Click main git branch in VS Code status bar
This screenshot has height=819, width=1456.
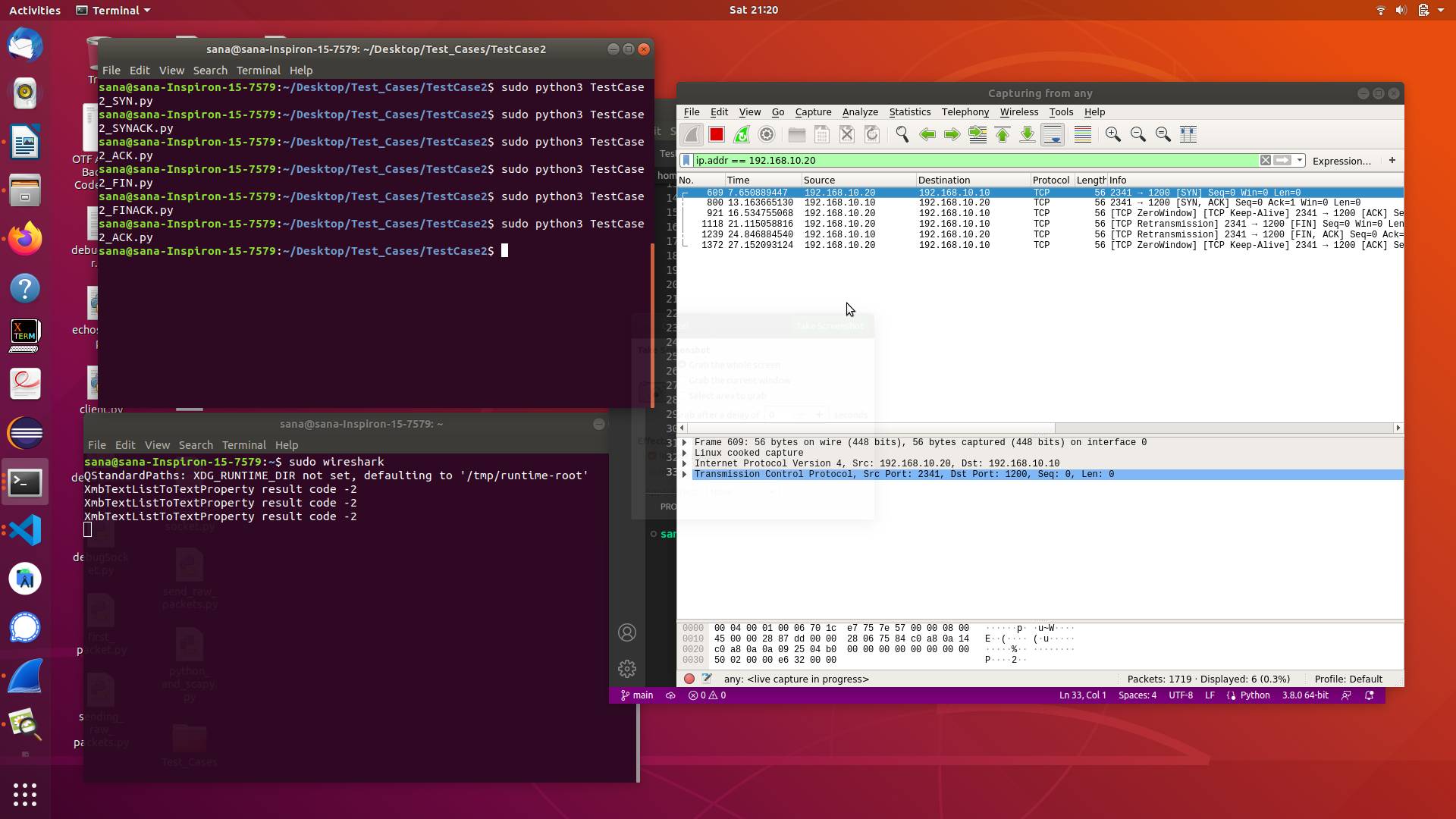click(x=637, y=695)
